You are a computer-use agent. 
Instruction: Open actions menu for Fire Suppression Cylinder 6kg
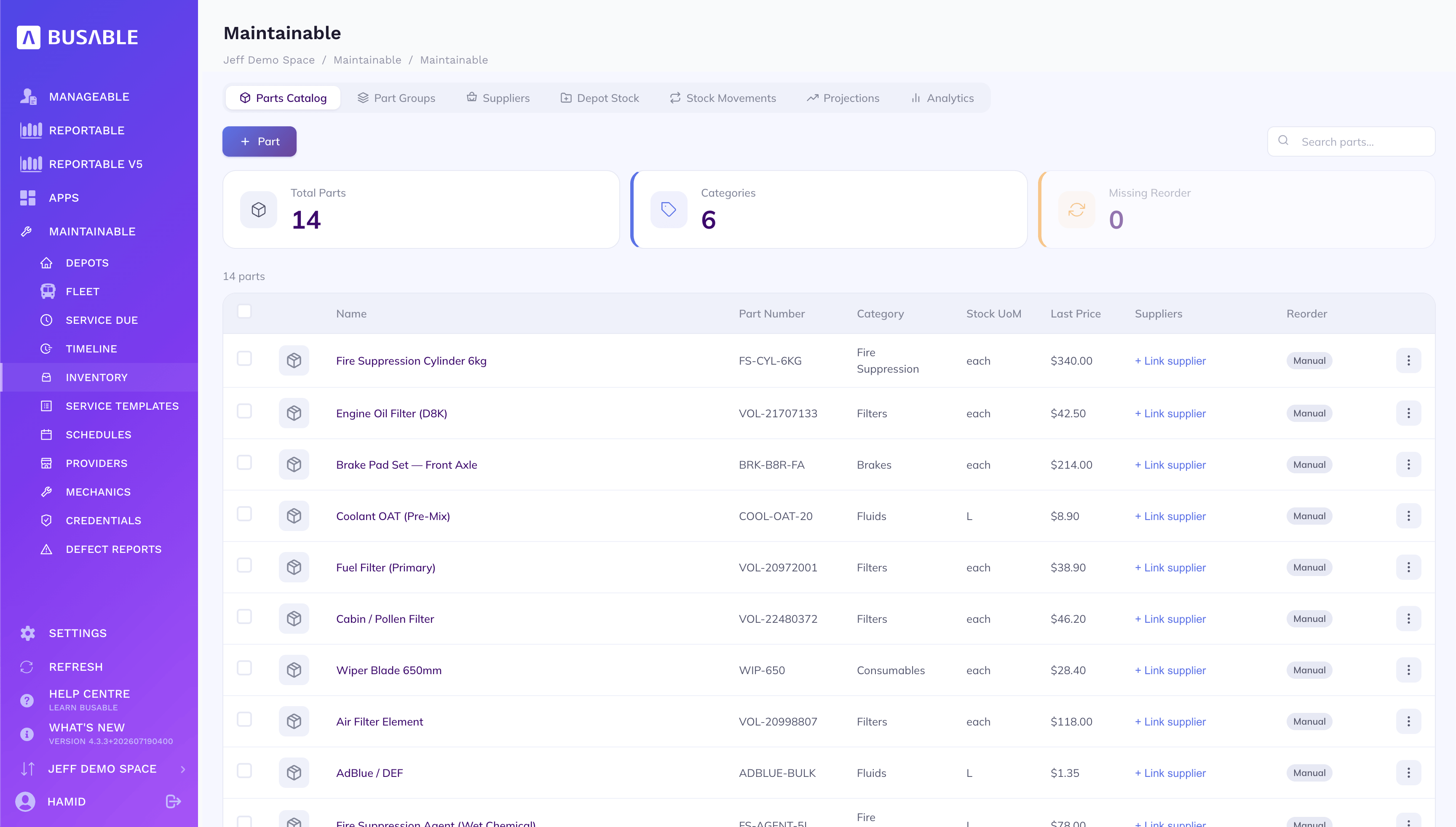(x=1409, y=361)
